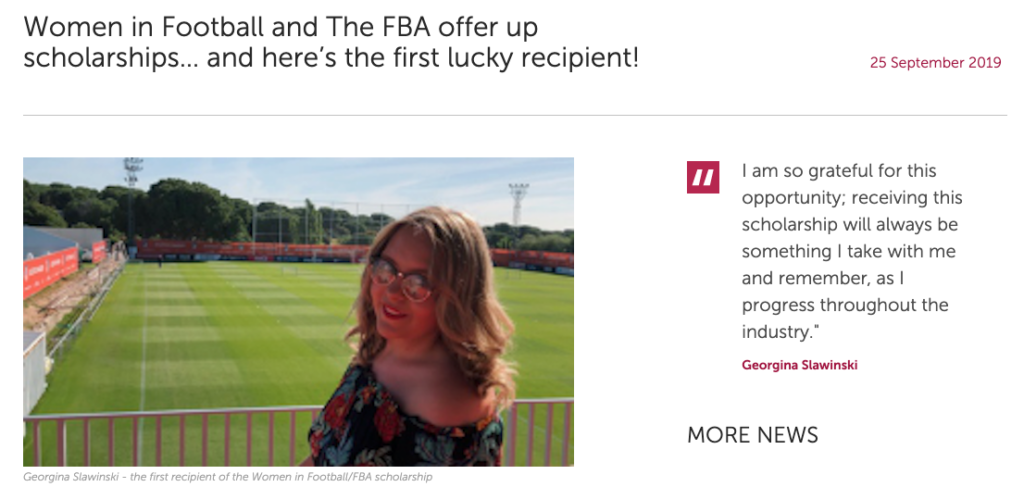Click the horizontal divider below the headline
The height and width of the screenshot is (487, 1024).
pos(514,116)
